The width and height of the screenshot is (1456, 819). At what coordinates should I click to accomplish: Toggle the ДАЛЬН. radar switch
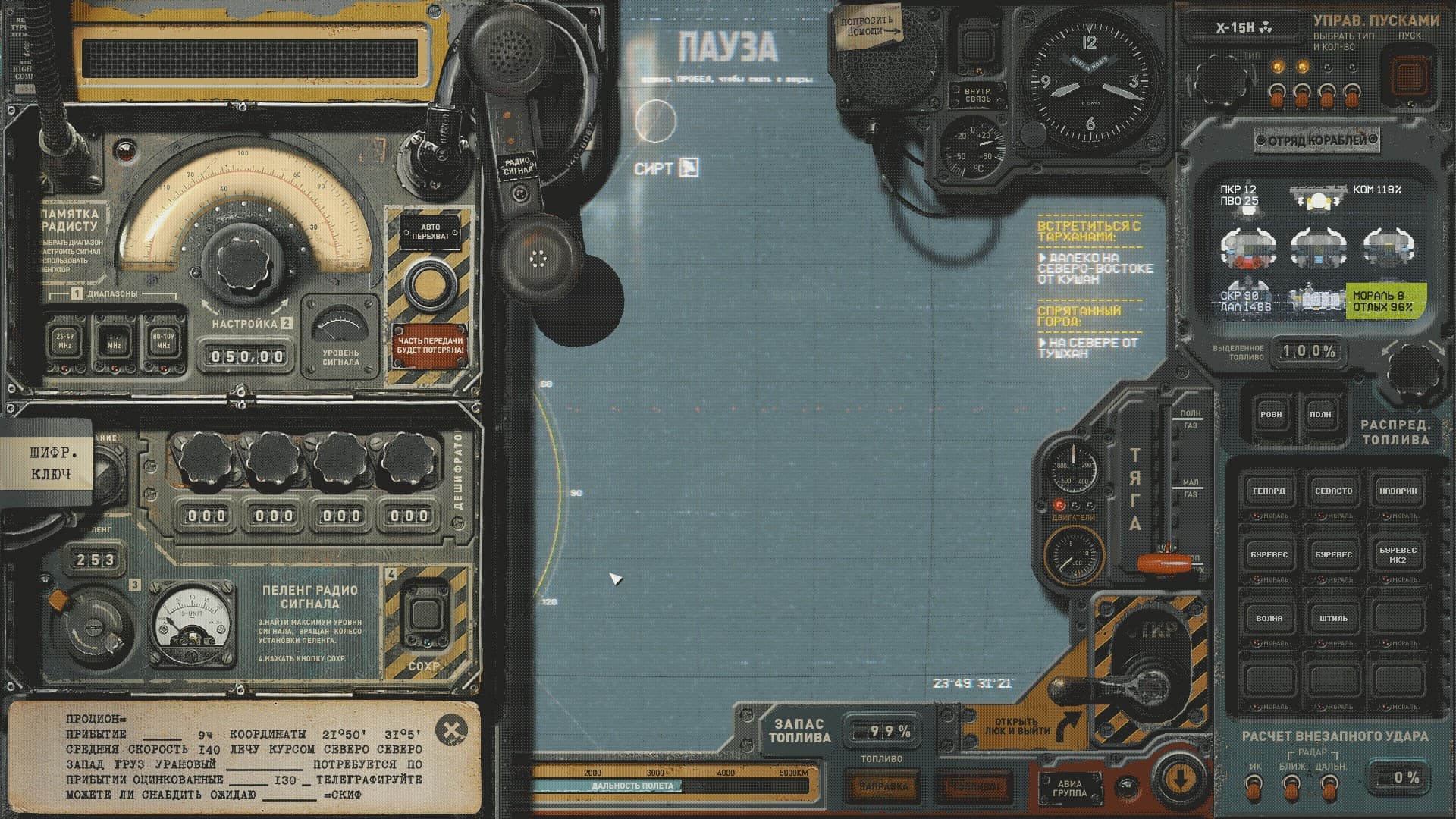click(1331, 789)
